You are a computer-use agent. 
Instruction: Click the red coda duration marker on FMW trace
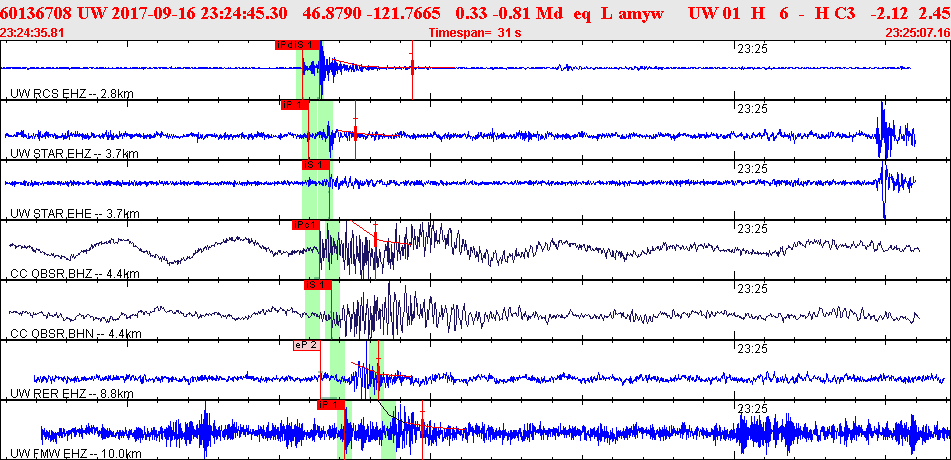click(422, 427)
